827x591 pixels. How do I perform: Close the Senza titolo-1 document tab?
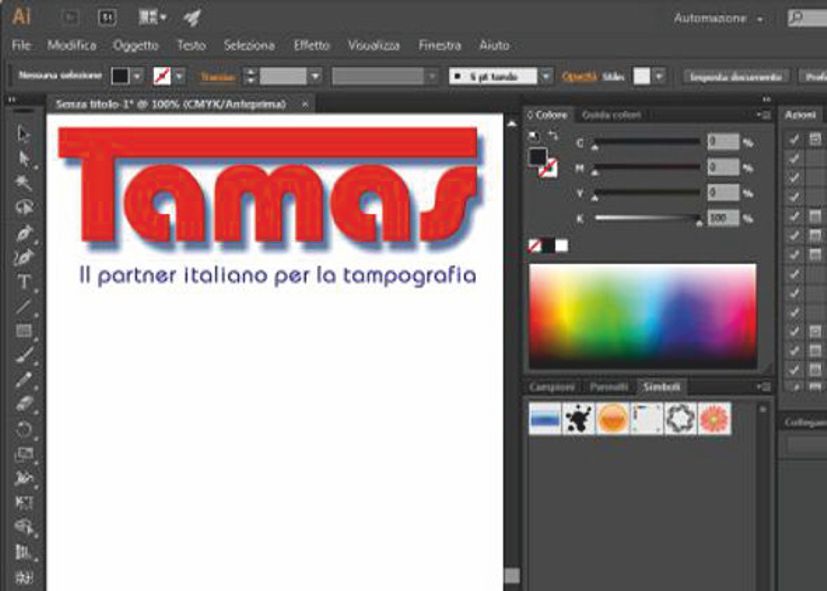tap(305, 104)
